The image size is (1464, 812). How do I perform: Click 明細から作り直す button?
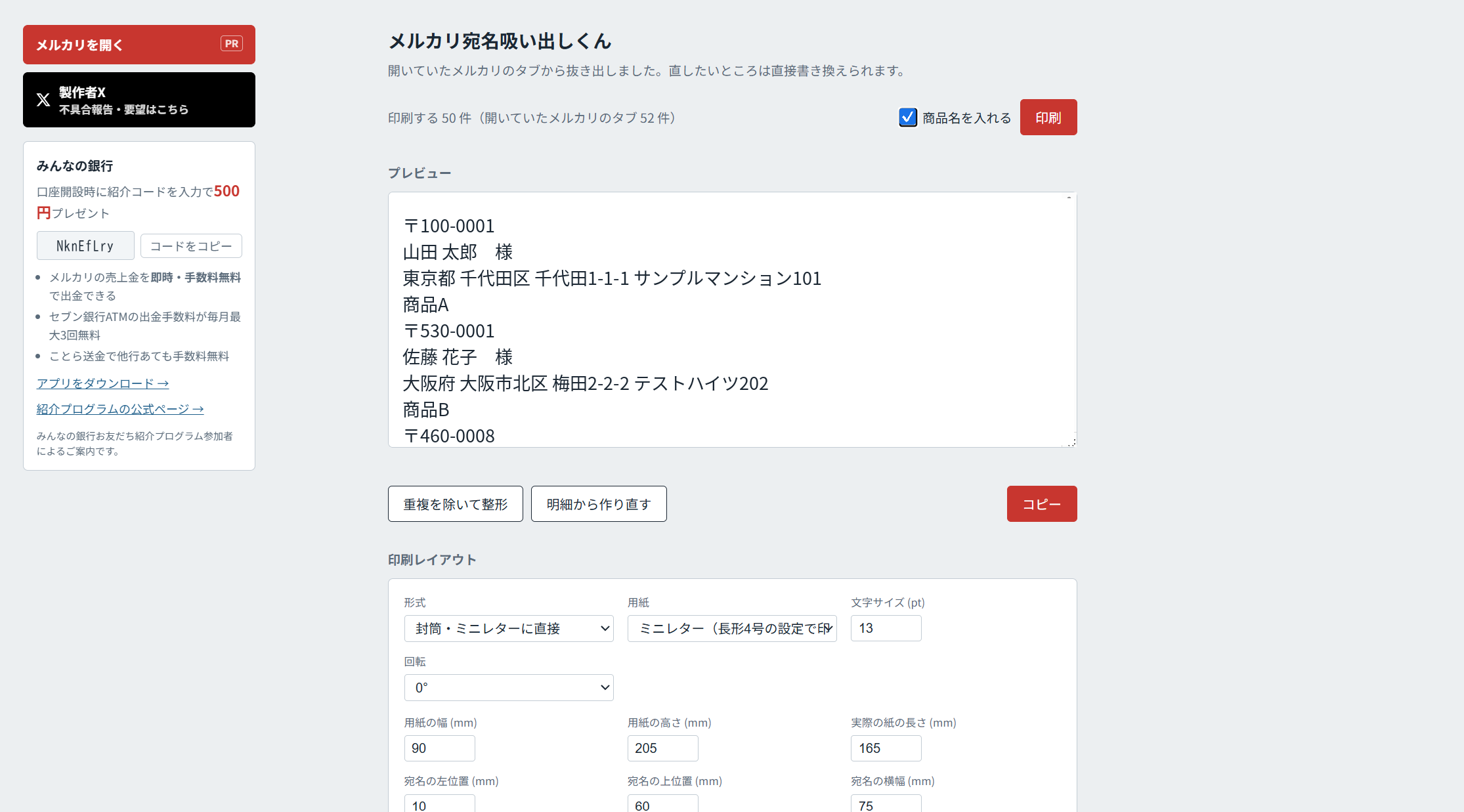(x=599, y=504)
